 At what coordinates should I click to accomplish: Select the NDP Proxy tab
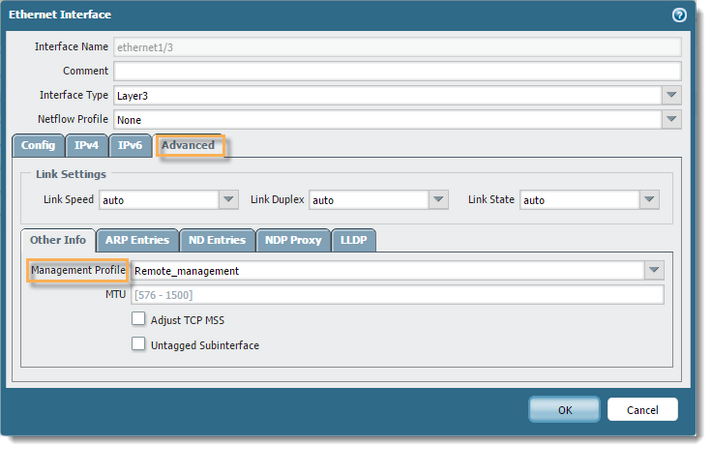[292, 240]
